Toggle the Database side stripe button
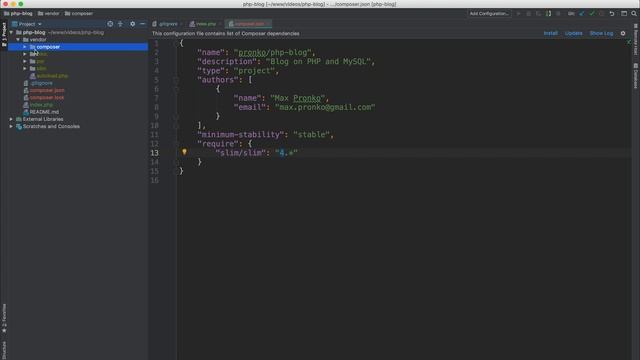Image resolution: width=640 pixels, height=360 pixels. 636,76
